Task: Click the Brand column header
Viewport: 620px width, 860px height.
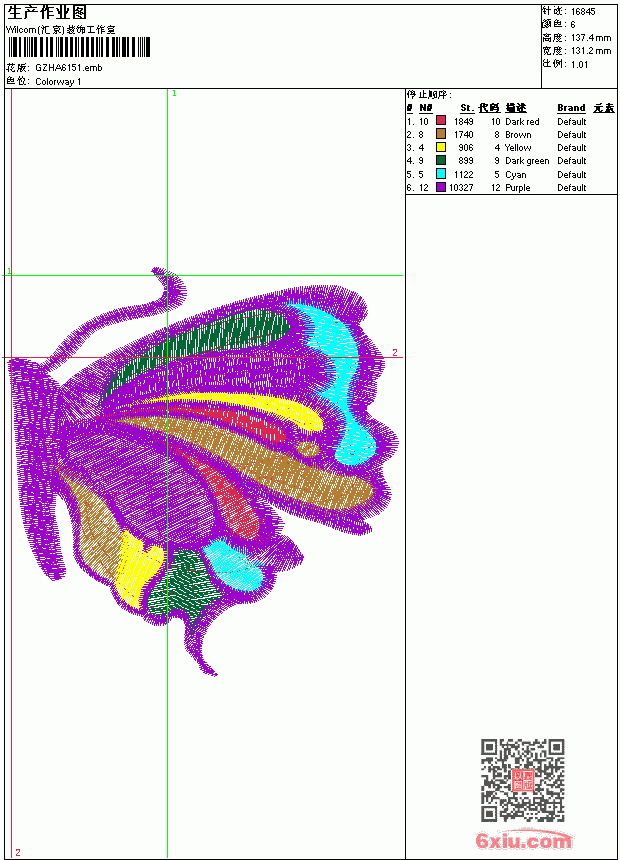Action: pyautogui.click(x=571, y=108)
